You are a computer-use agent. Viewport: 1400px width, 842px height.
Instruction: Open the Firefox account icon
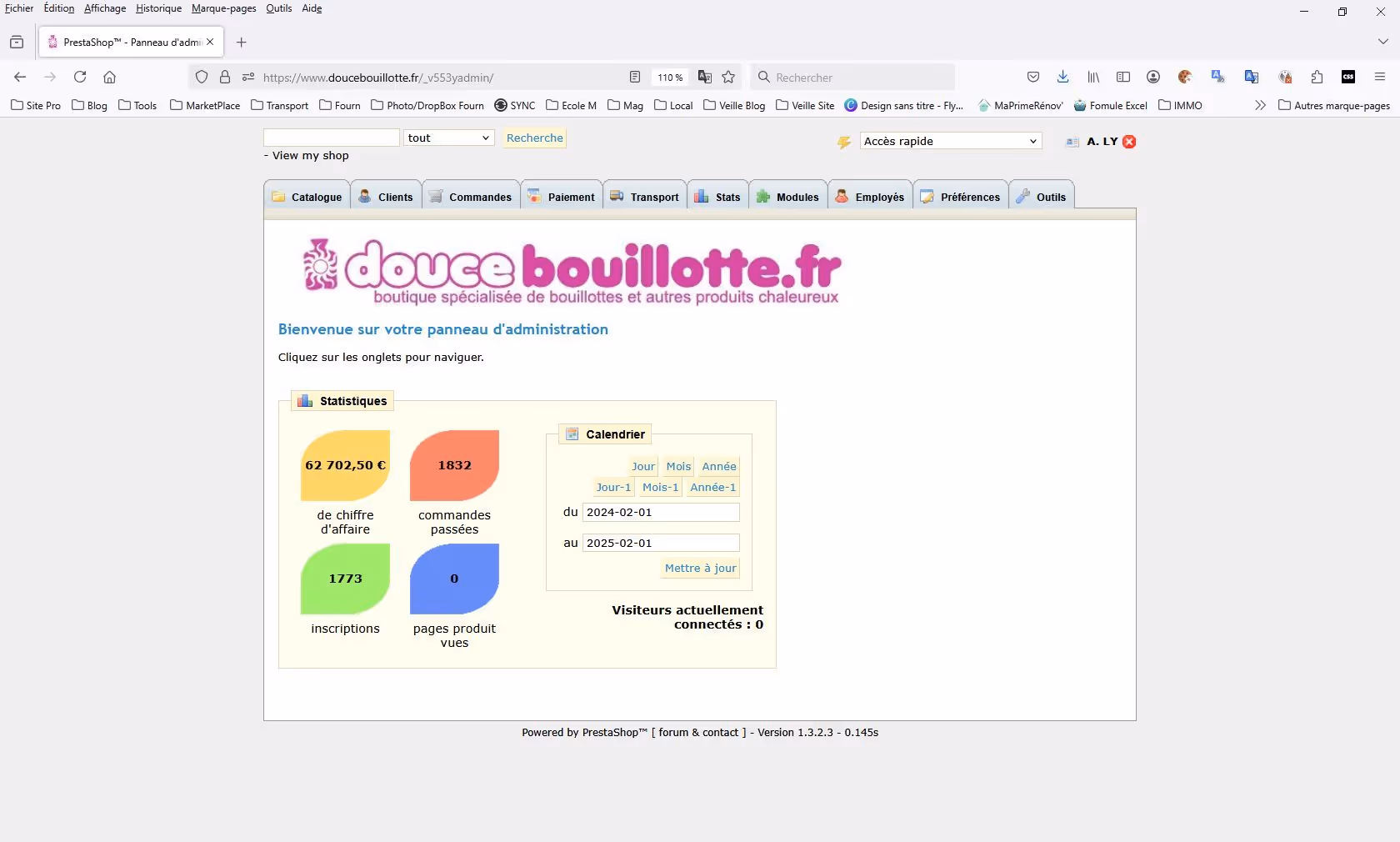[x=1153, y=77]
